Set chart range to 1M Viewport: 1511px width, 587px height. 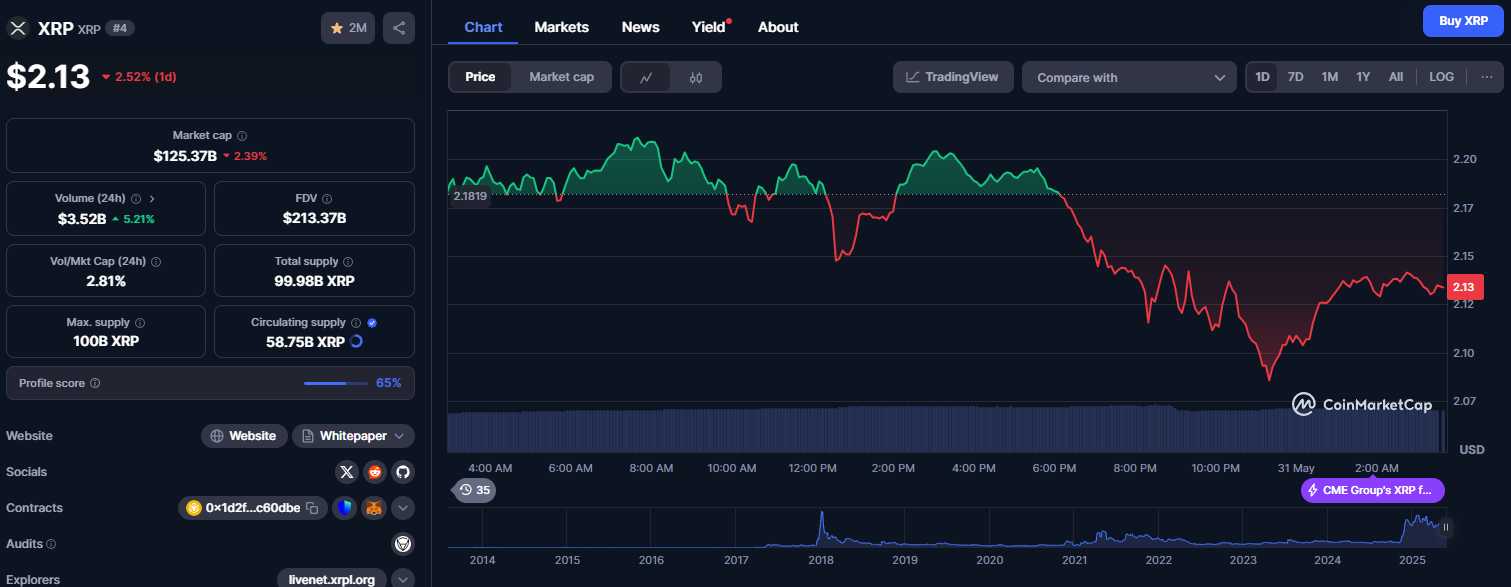click(1329, 77)
